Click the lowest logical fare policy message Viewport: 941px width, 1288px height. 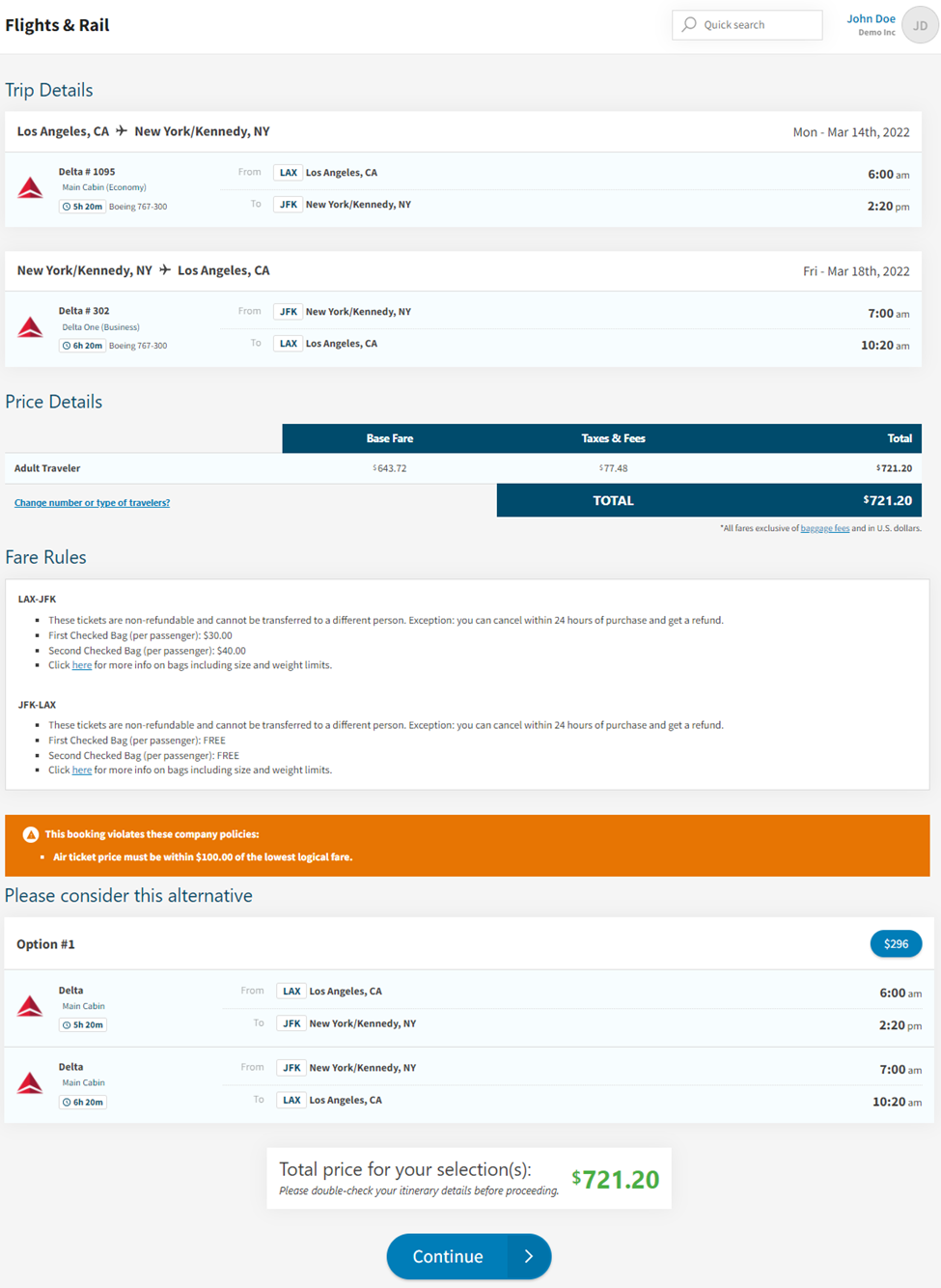point(203,857)
